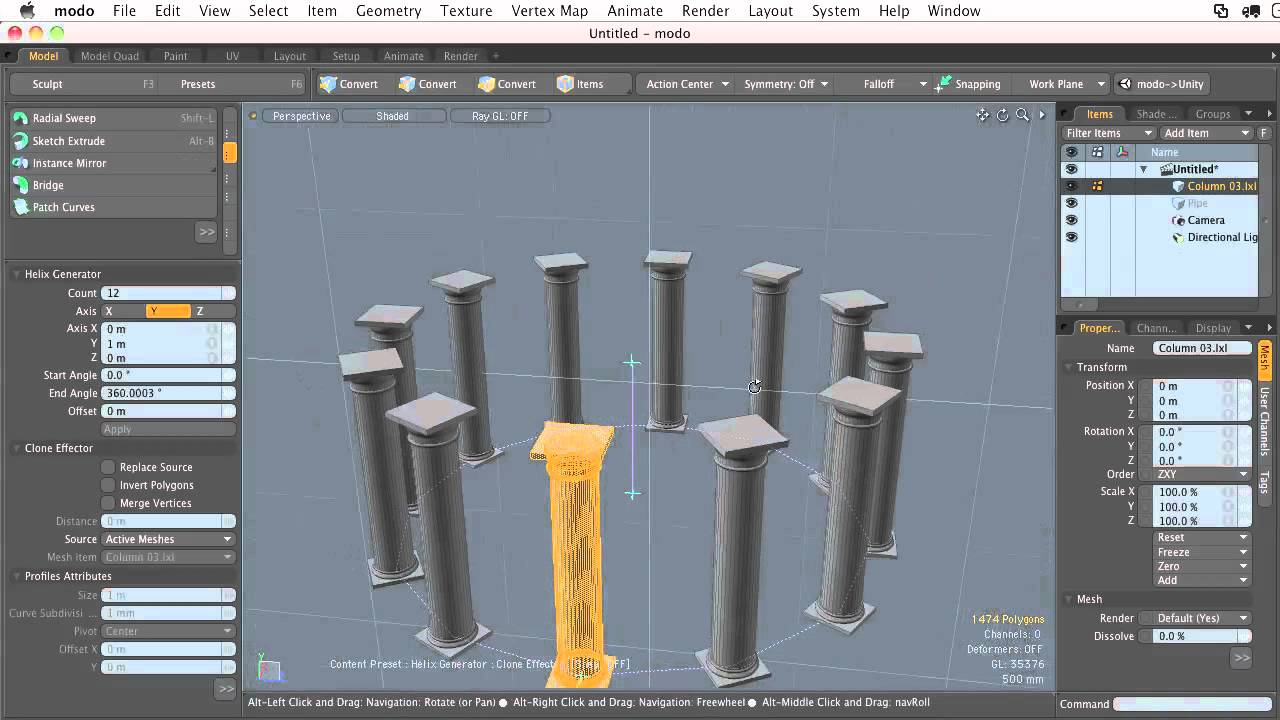Click the Apple menu icon
The height and width of the screenshot is (720, 1280).
(27, 11)
